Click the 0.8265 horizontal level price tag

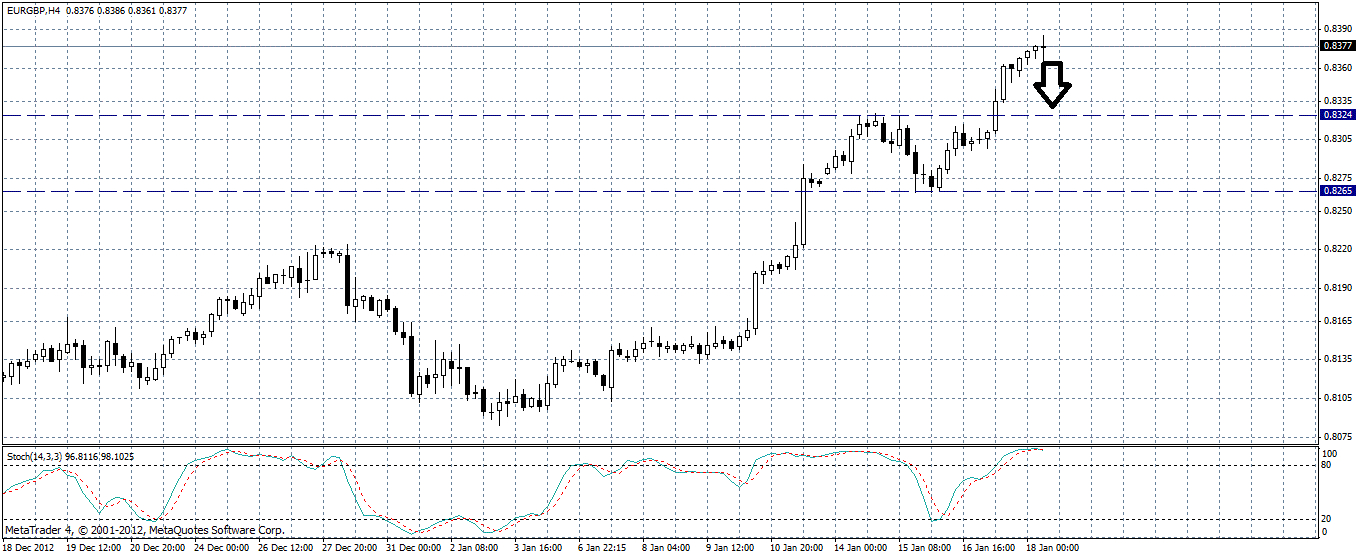click(x=1337, y=191)
